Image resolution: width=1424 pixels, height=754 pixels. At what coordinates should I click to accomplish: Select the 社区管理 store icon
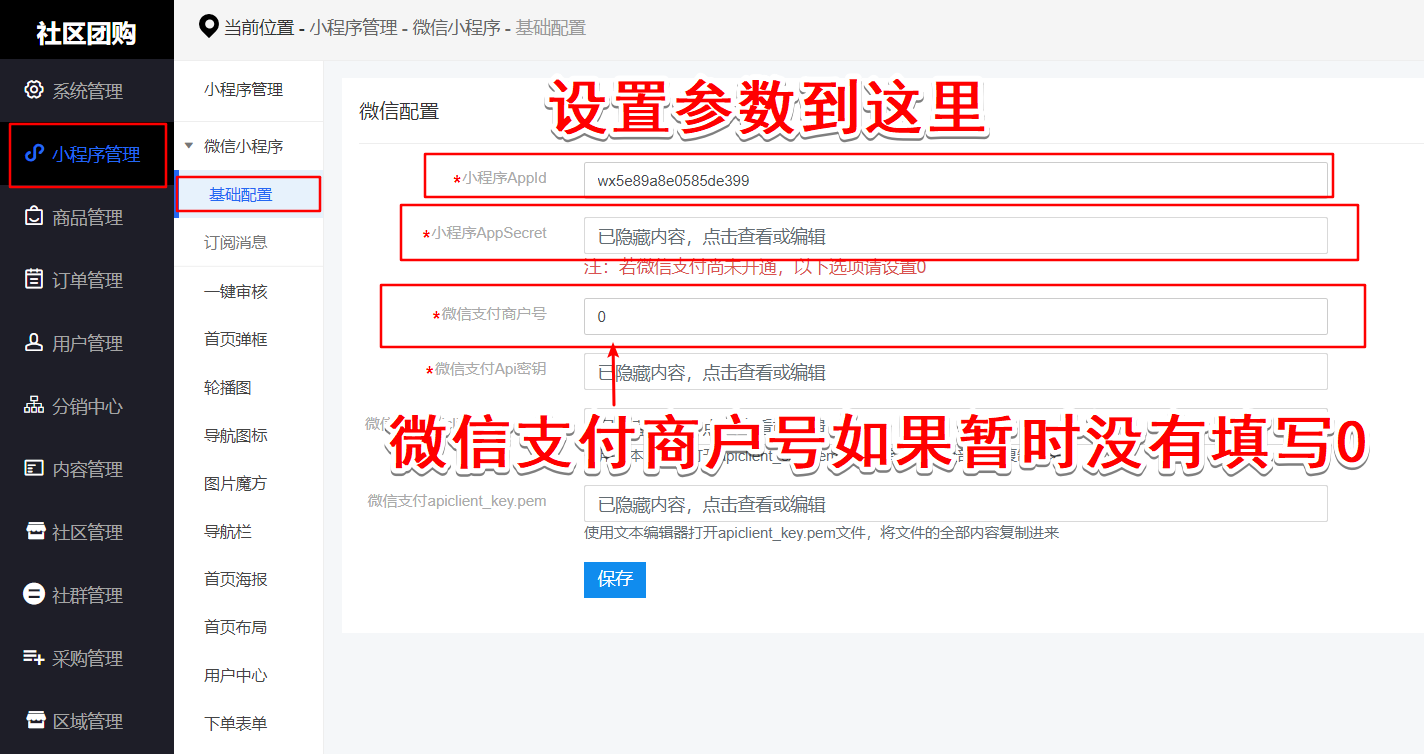tap(34, 532)
